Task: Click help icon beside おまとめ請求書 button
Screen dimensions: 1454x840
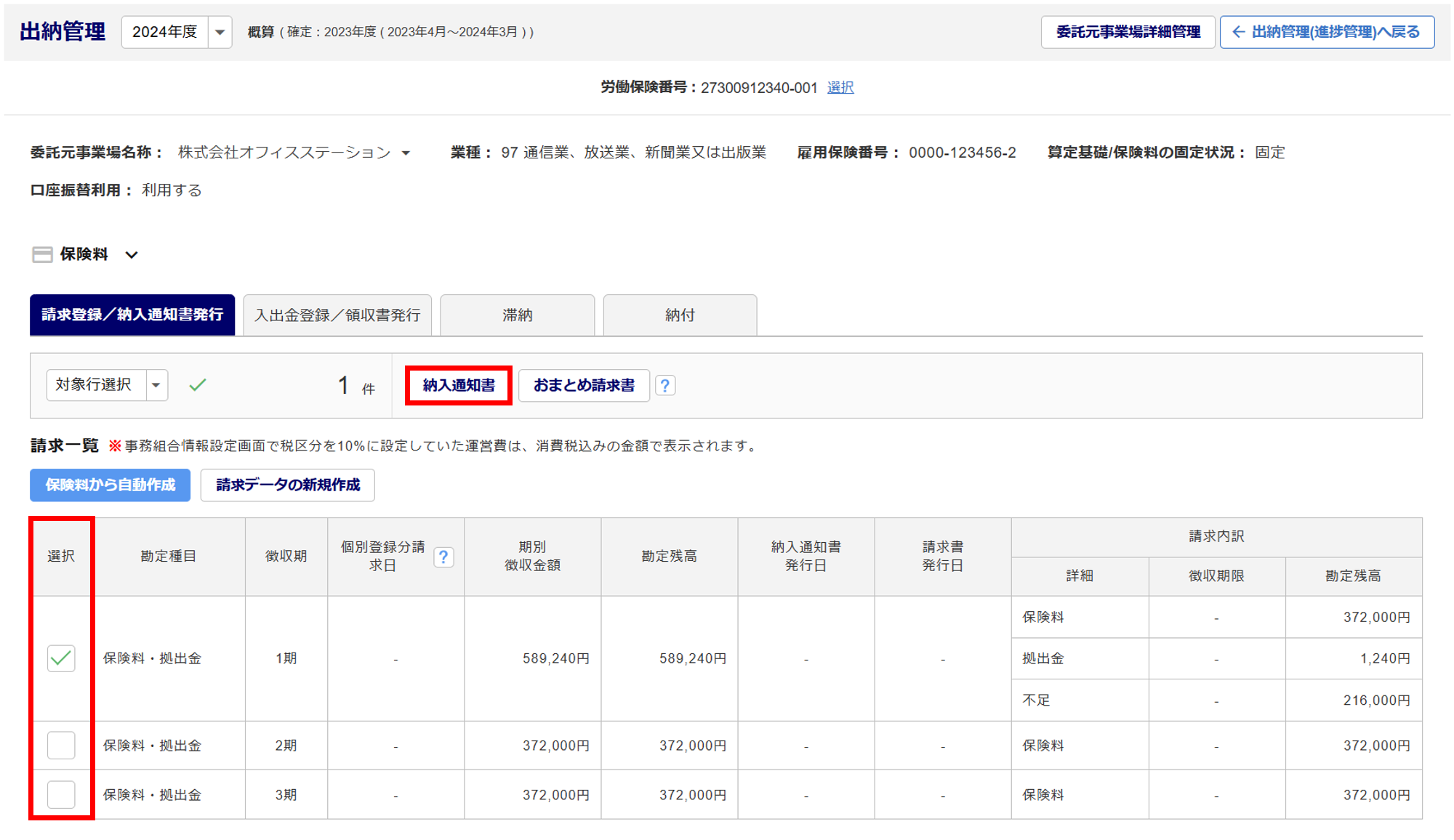Action: point(664,385)
